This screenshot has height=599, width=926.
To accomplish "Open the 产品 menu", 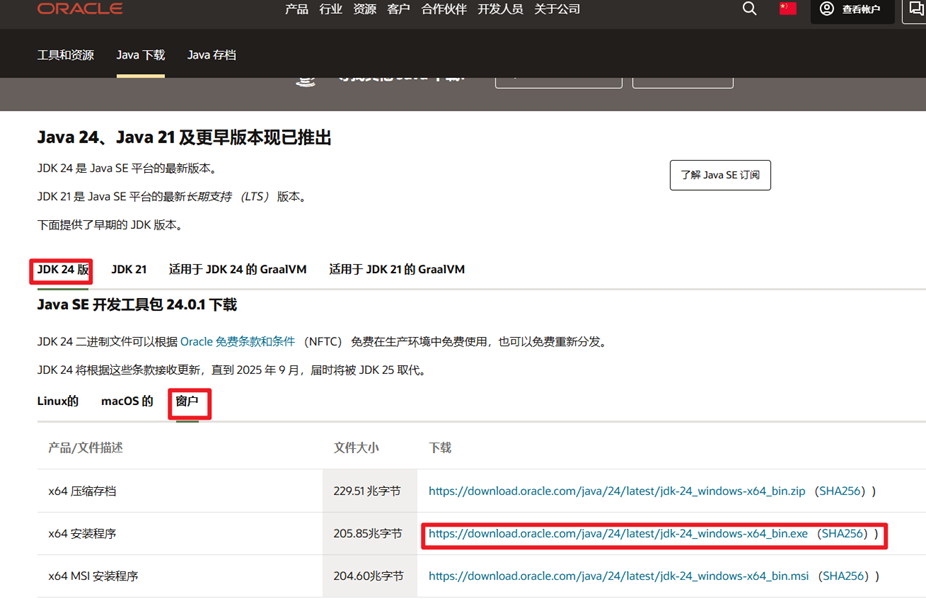I will point(296,9).
